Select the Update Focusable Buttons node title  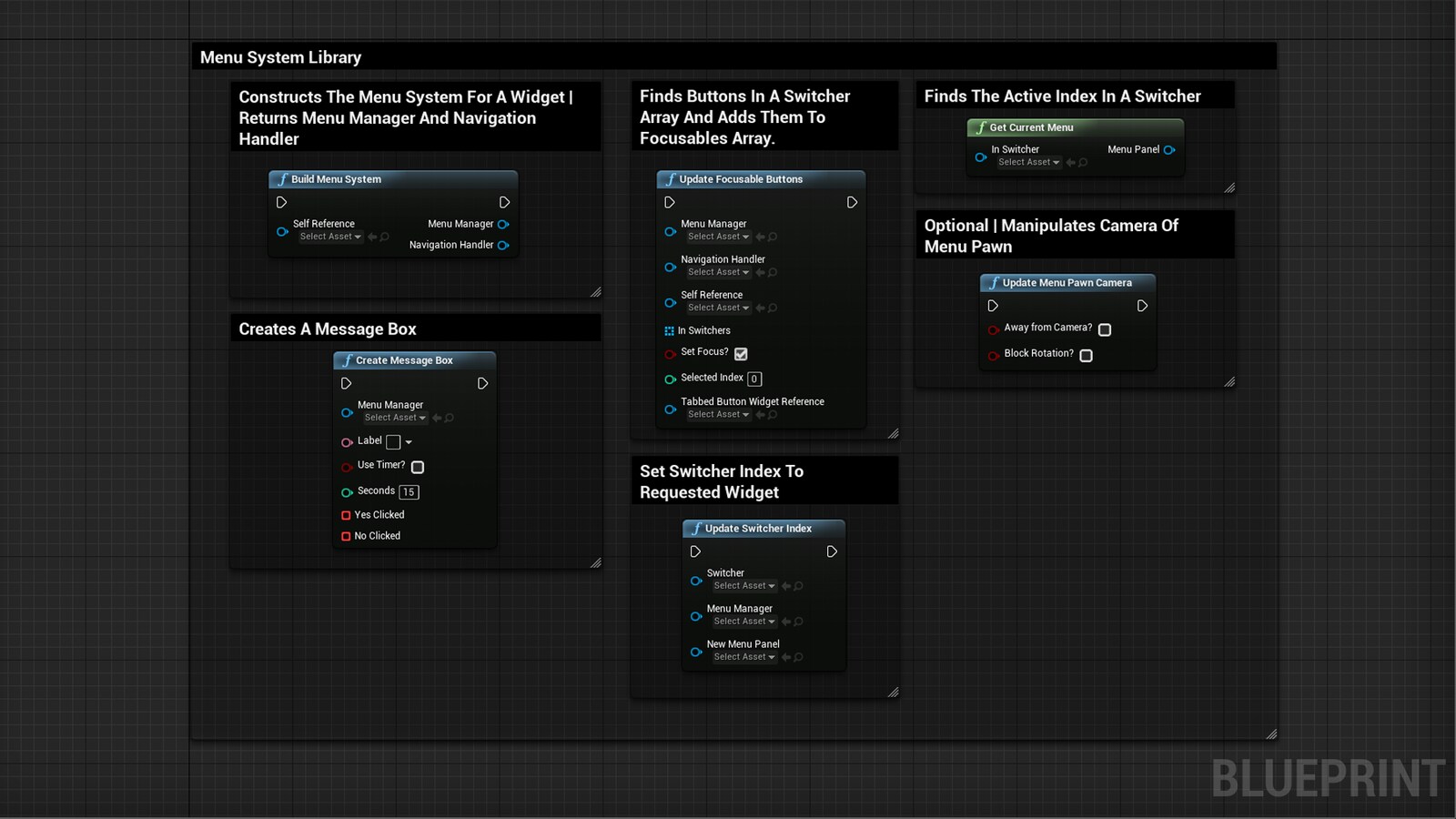pos(741,179)
